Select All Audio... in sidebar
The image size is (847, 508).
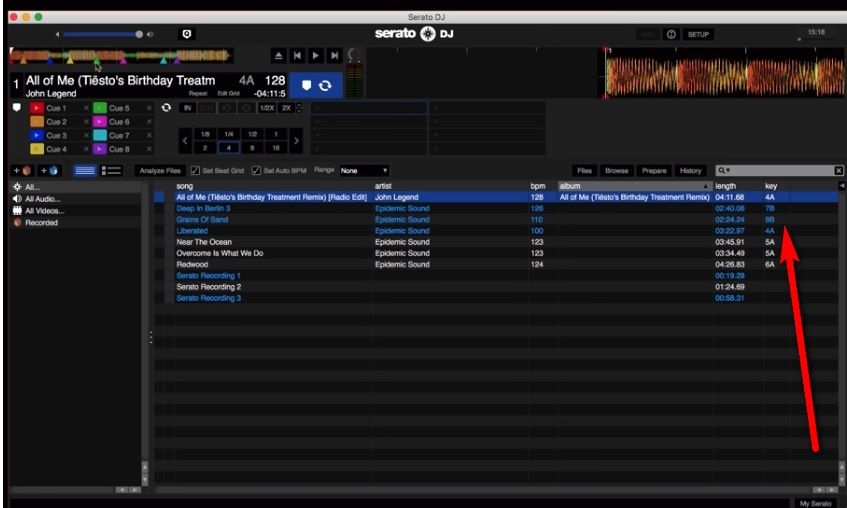(x=76, y=199)
